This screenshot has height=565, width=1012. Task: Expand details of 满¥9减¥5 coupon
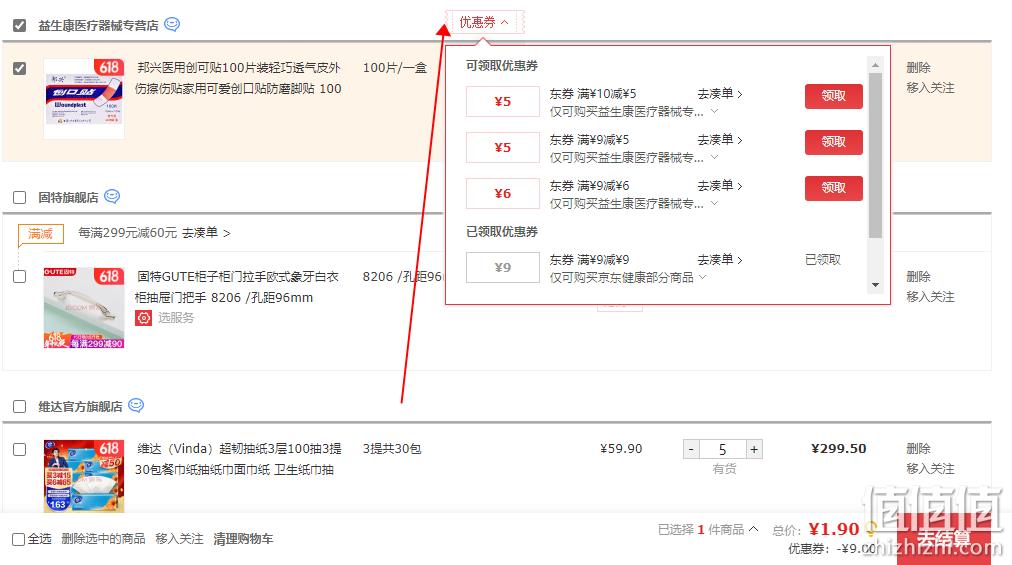click(x=714, y=157)
